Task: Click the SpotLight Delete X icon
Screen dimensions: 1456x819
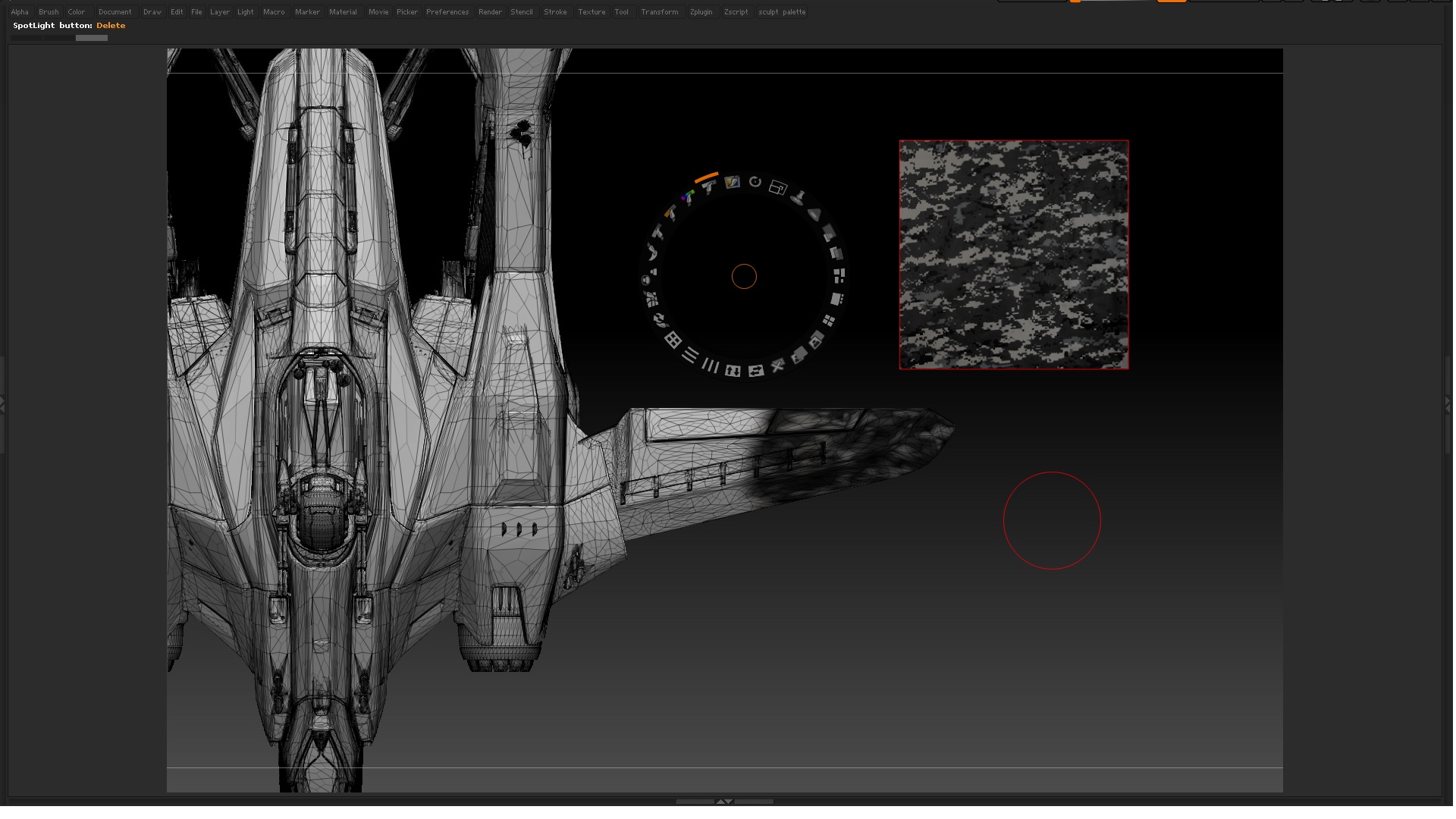Action: pos(778,365)
